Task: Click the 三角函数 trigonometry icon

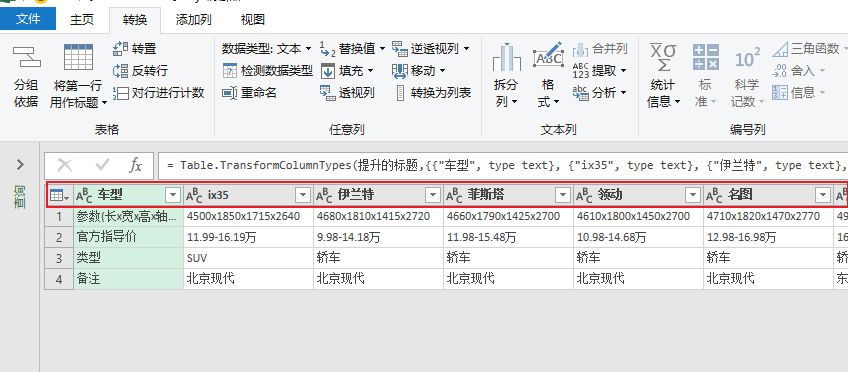Action: pyautogui.click(x=780, y=49)
